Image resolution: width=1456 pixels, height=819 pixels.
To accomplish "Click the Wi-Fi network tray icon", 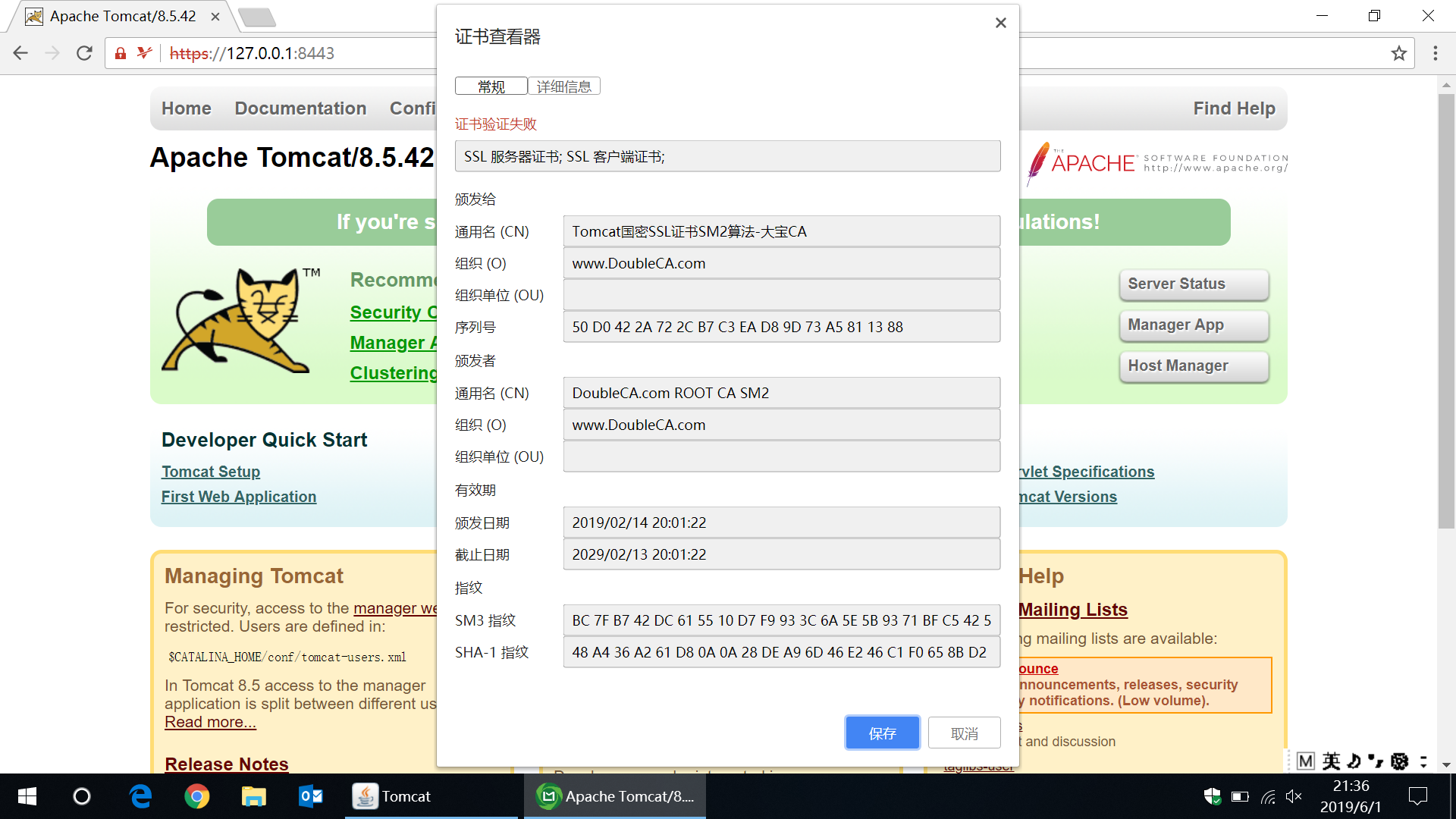I will point(1268,796).
